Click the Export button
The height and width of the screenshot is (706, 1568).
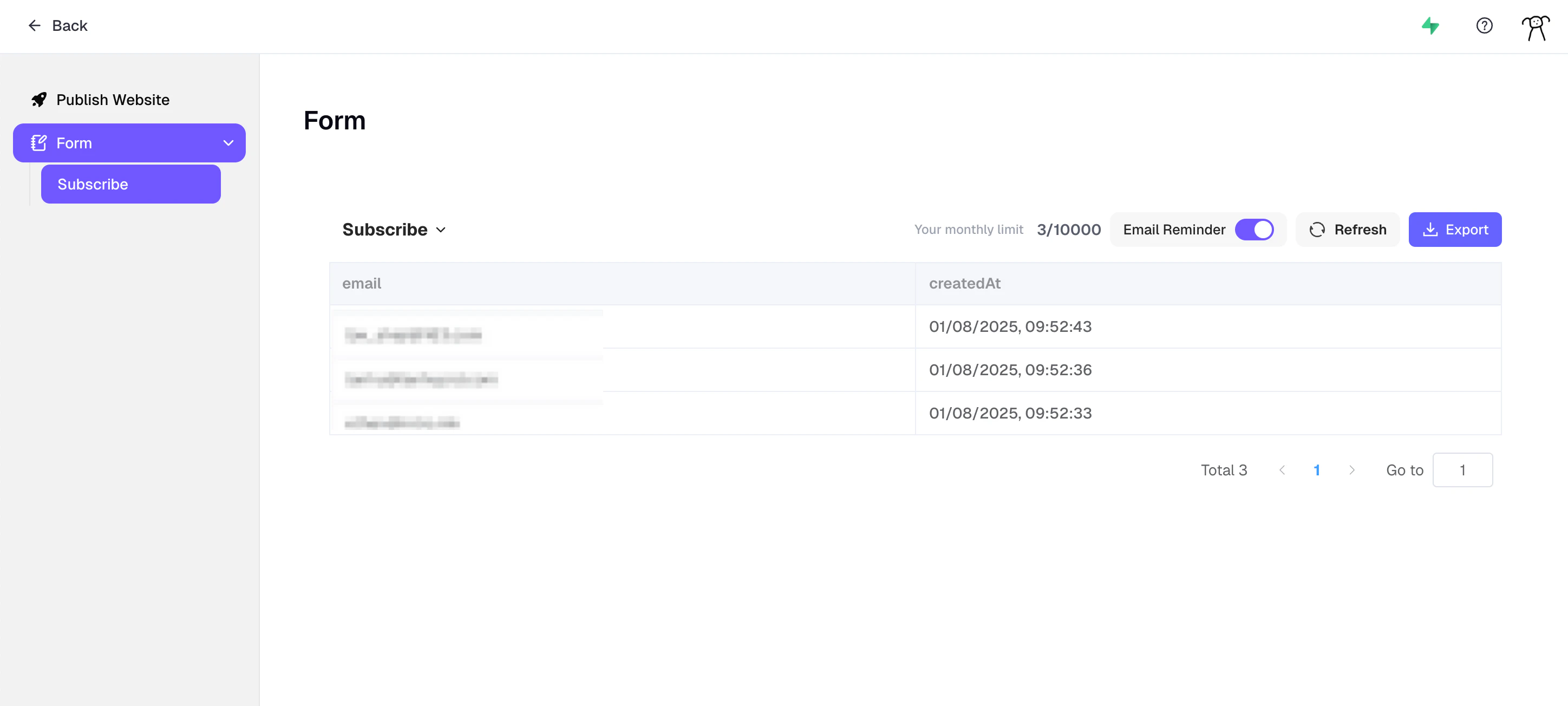1455,230
